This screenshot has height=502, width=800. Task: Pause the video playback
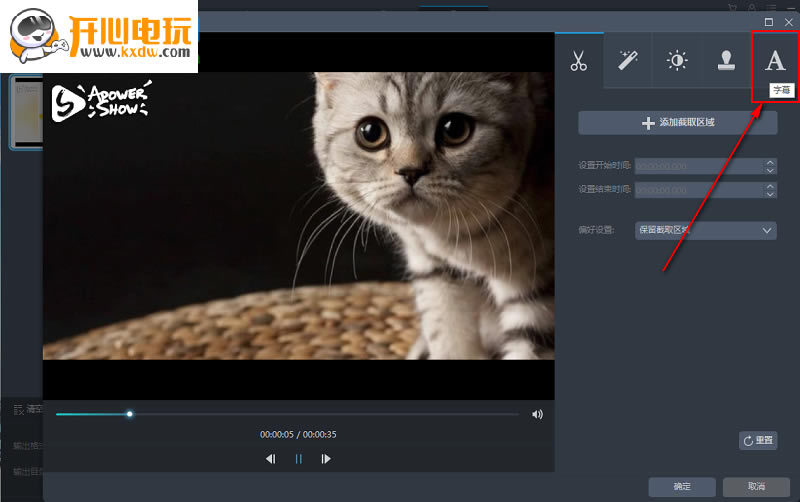click(x=298, y=459)
